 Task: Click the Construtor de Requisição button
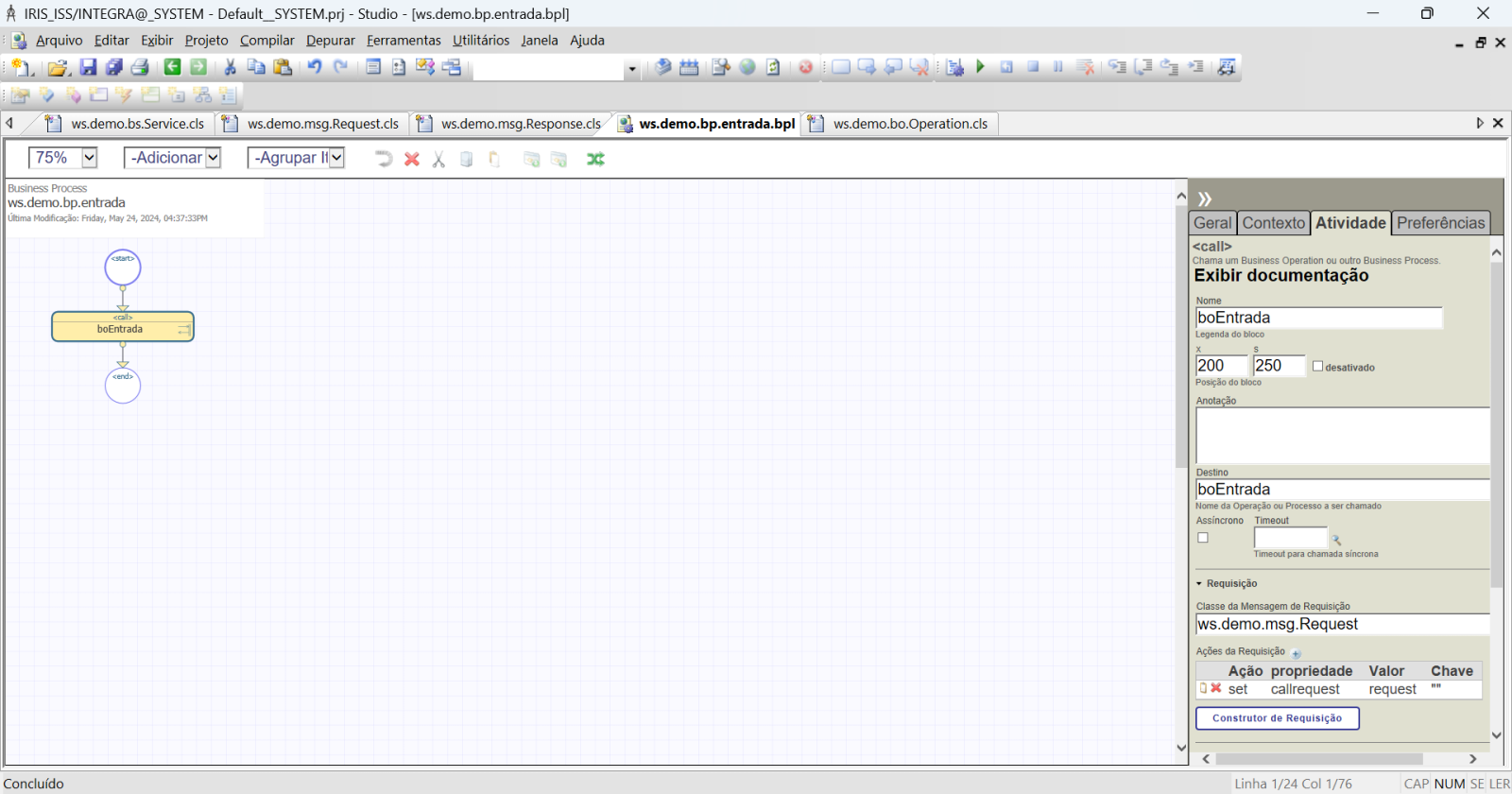tap(1277, 718)
